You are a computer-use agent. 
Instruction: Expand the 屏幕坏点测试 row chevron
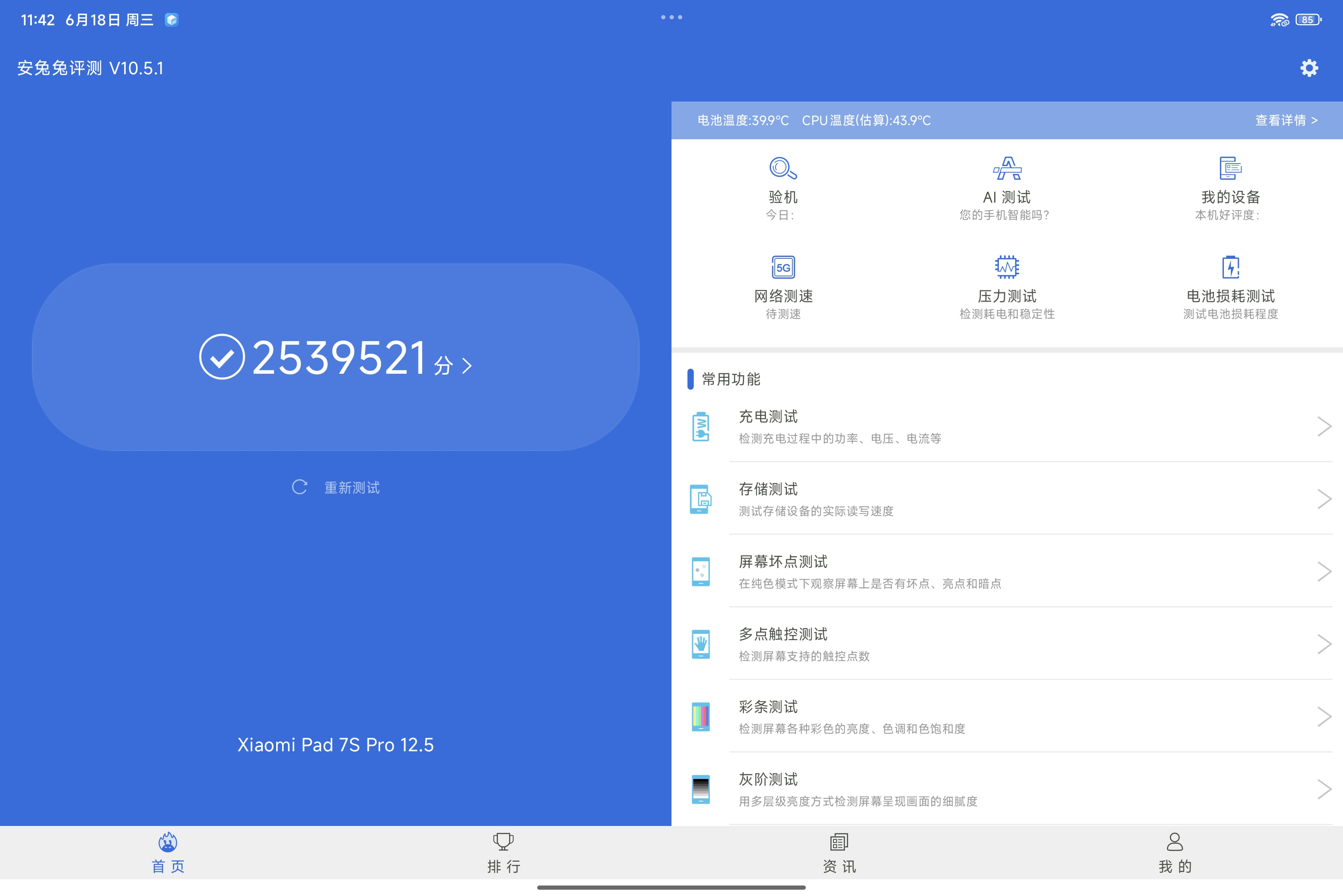(1324, 571)
